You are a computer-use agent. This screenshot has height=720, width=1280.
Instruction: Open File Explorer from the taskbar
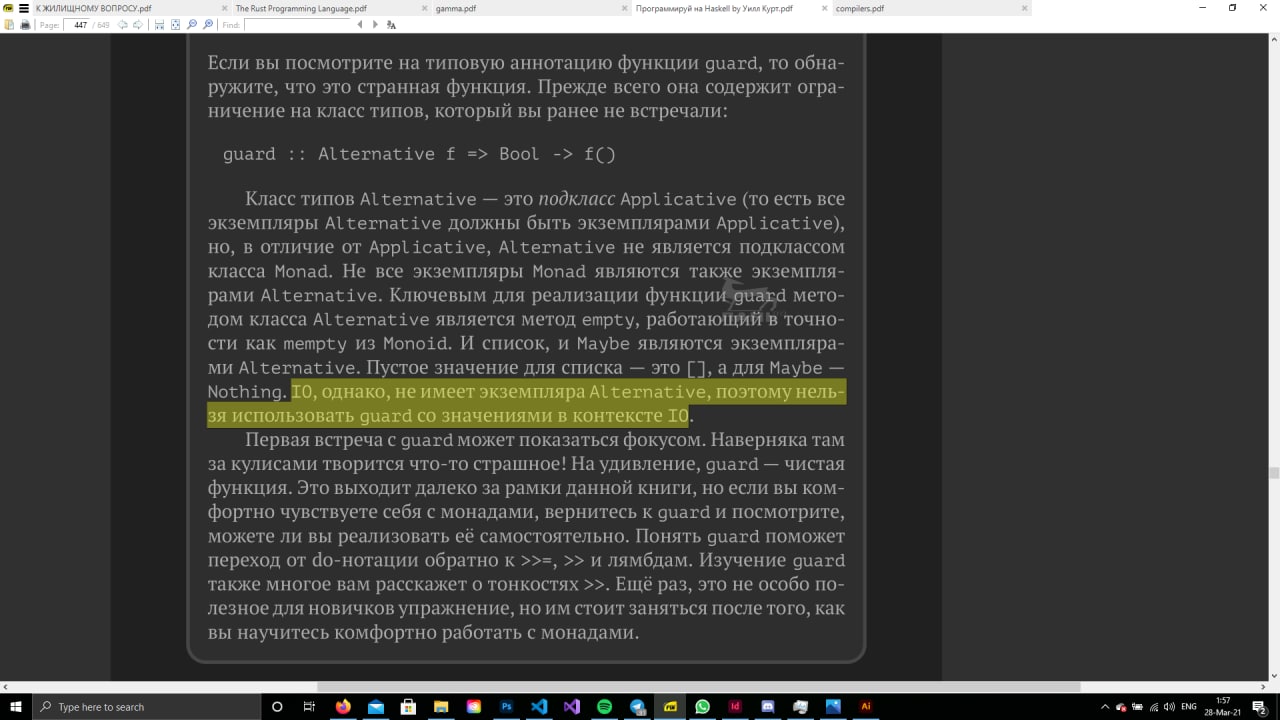click(441, 706)
